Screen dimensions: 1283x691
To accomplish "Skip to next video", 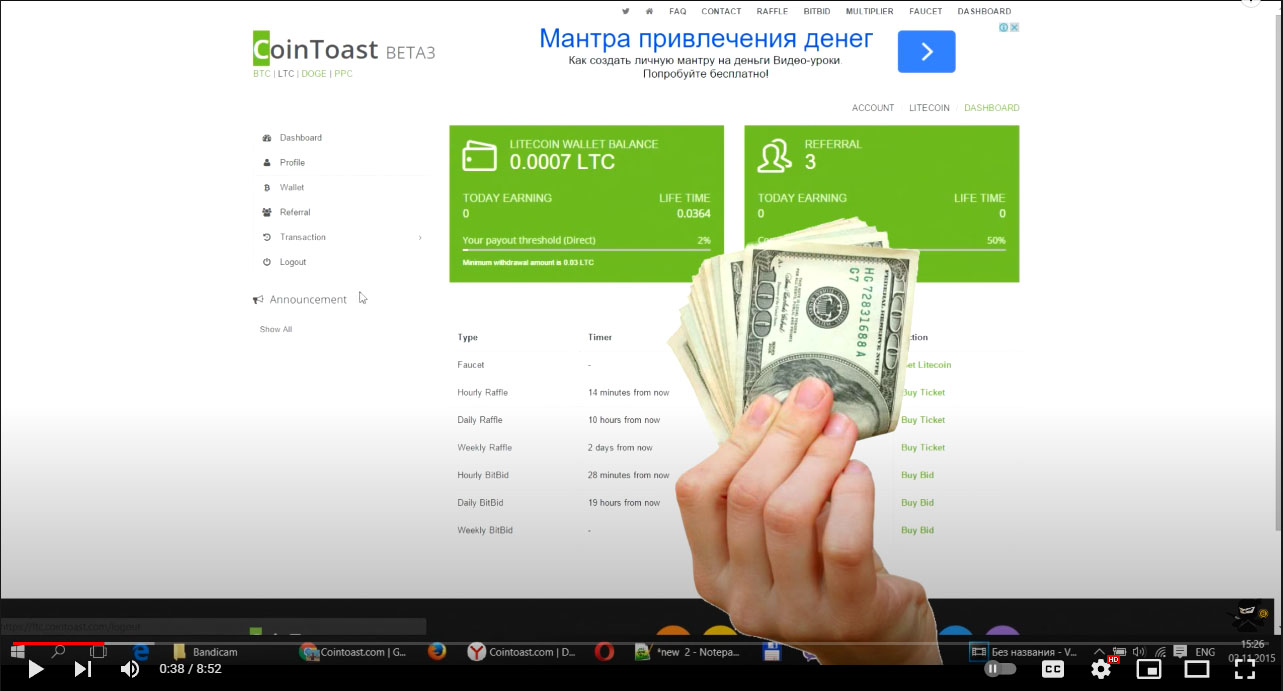I will coord(83,669).
